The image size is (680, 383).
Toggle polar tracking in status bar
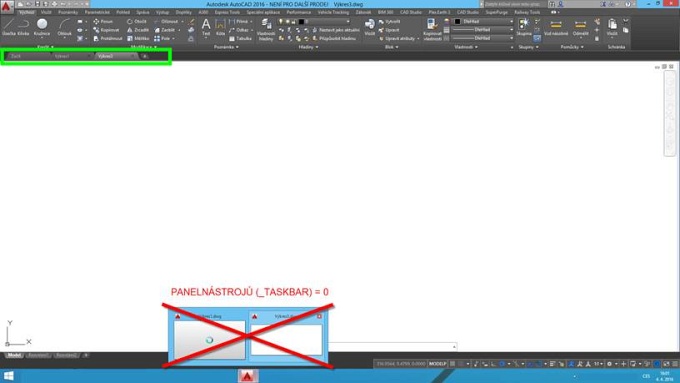pyautogui.click(x=501, y=364)
